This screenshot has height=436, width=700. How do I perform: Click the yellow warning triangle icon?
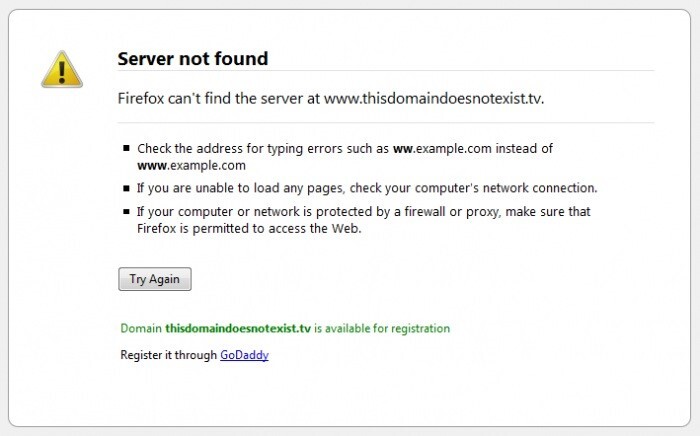point(61,68)
